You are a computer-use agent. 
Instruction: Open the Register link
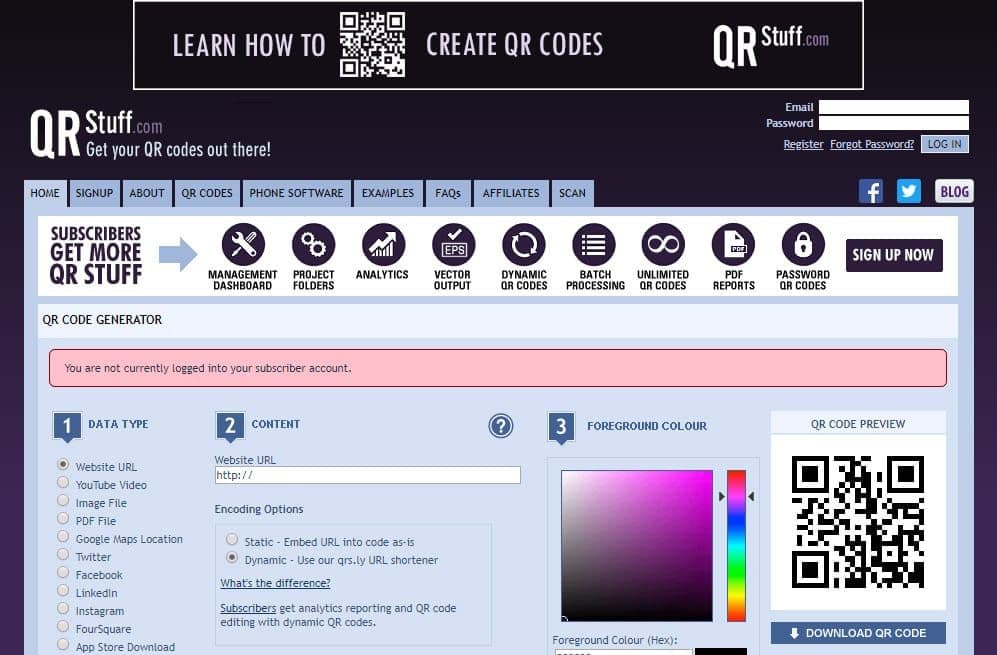pos(803,144)
